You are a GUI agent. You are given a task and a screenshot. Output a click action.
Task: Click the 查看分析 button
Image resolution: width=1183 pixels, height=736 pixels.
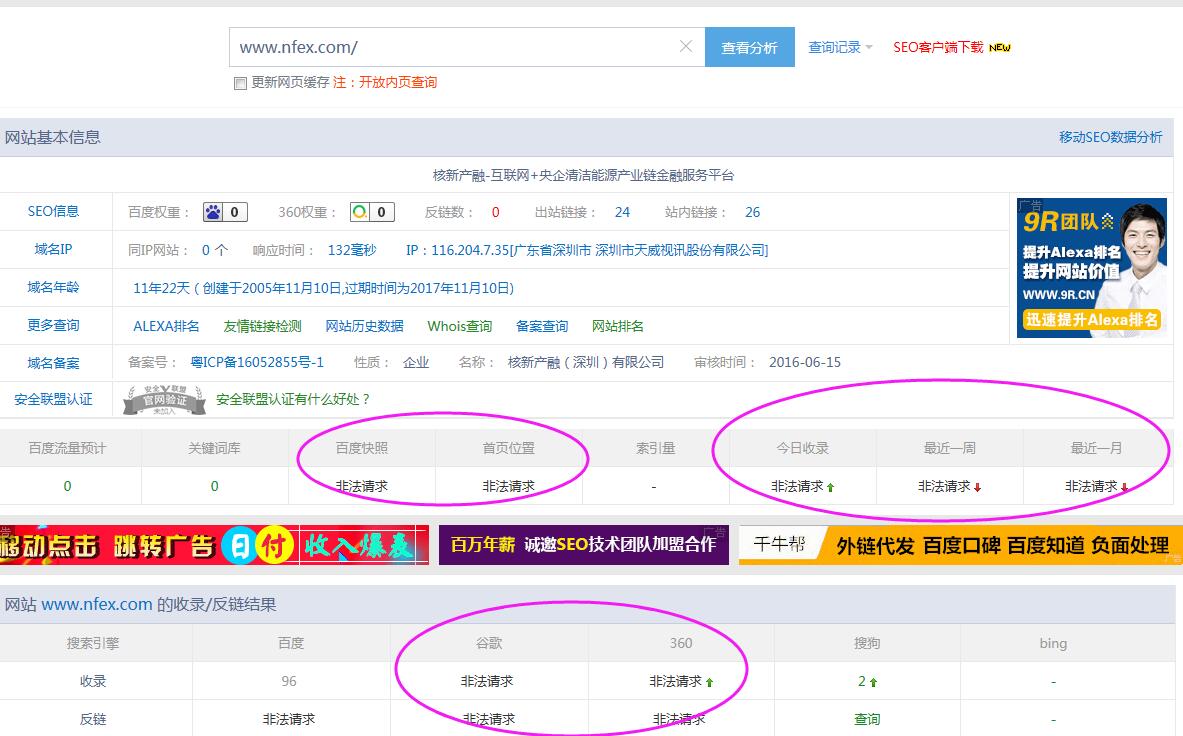(749, 48)
